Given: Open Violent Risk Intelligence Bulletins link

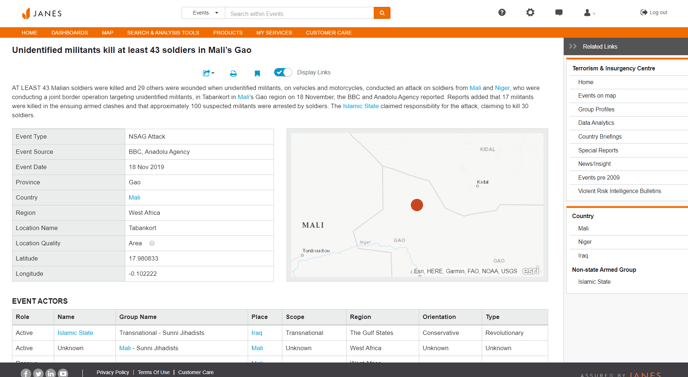Looking at the screenshot, I should tap(619, 191).
